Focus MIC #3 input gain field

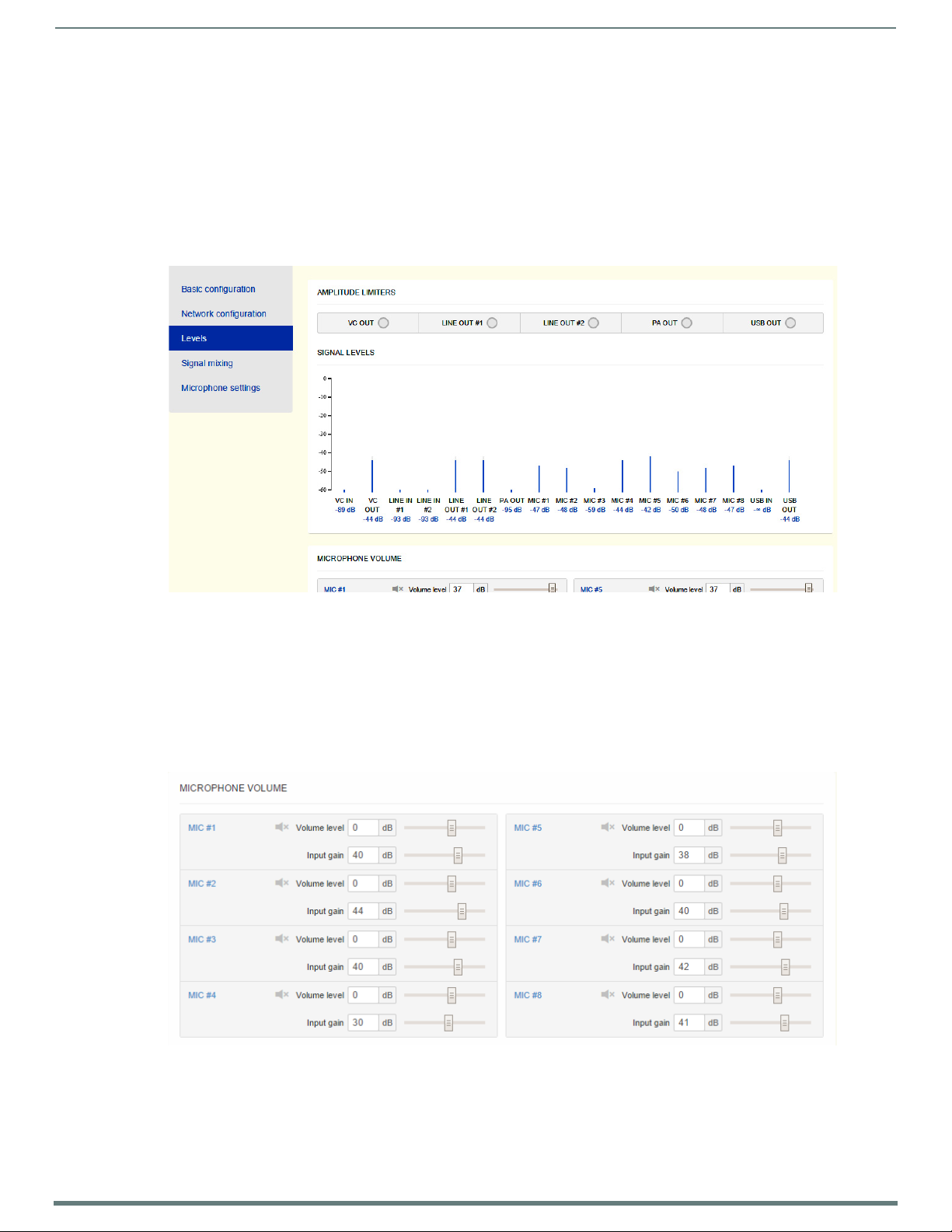click(363, 967)
